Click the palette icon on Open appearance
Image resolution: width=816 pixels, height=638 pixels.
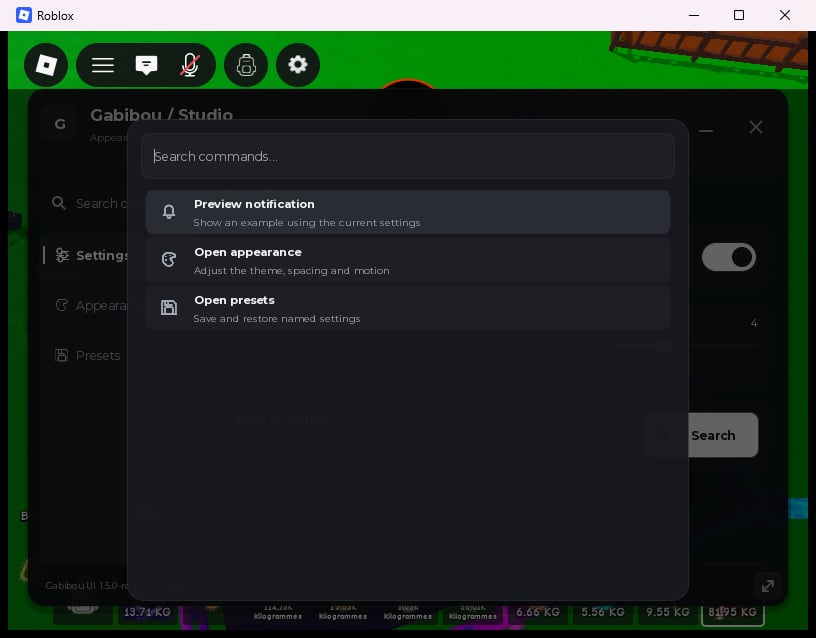point(169,260)
